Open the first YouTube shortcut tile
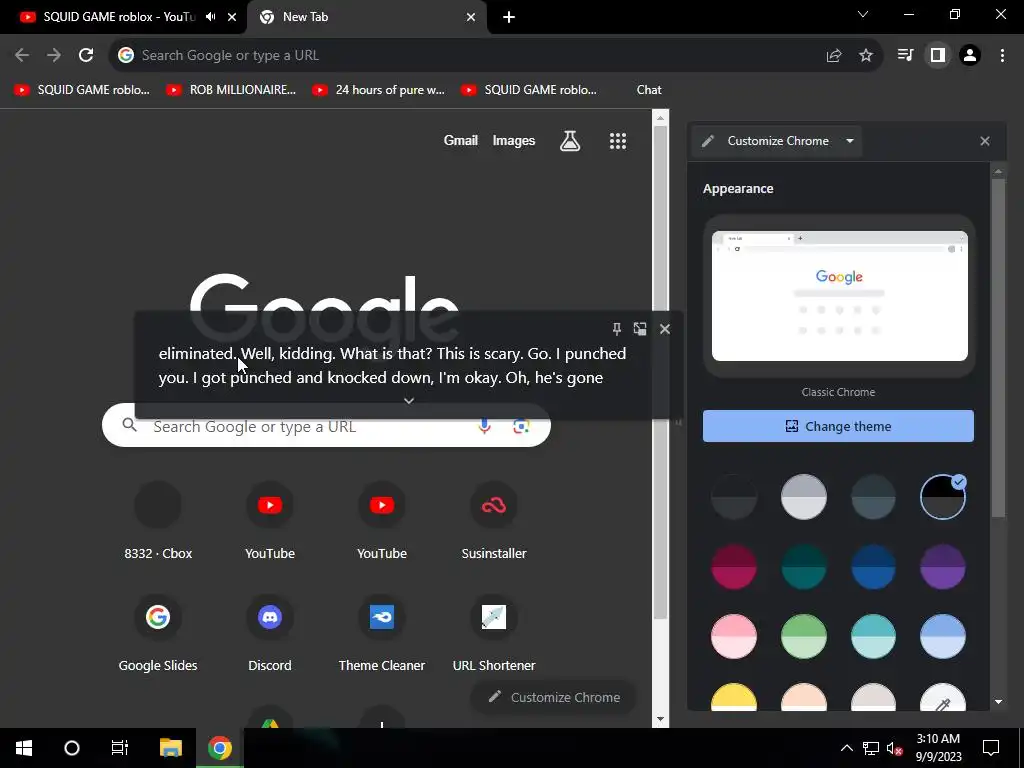Screen dimensions: 1024x768 tap(270, 522)
